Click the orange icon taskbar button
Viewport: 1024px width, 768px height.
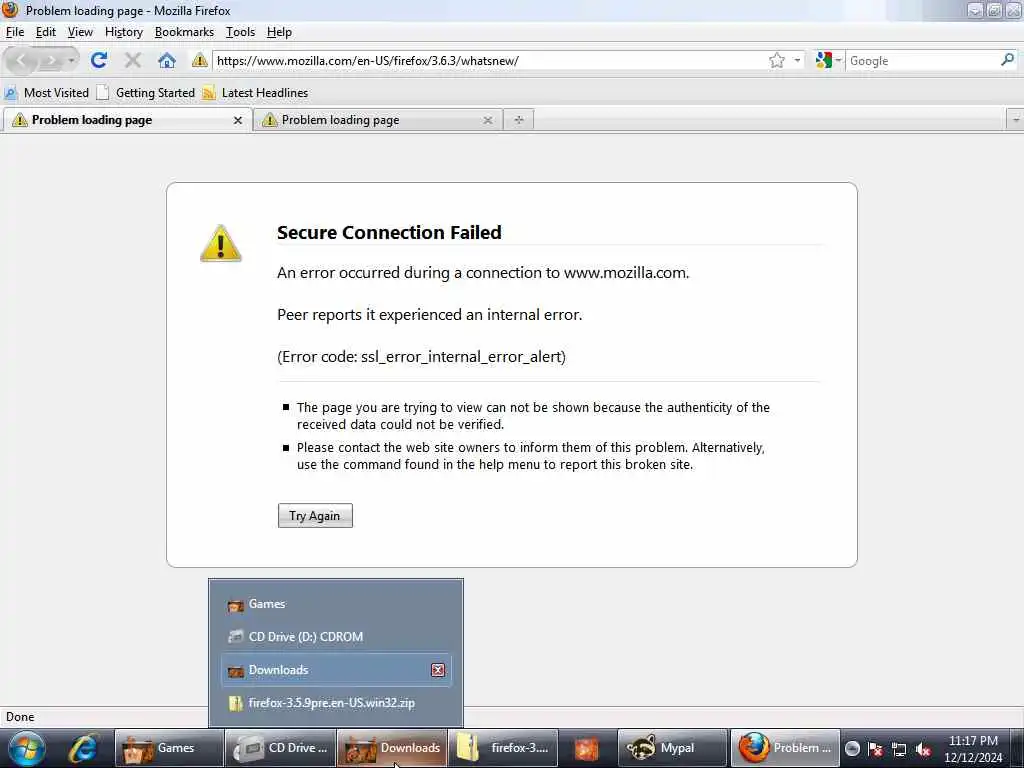(586, 748)
